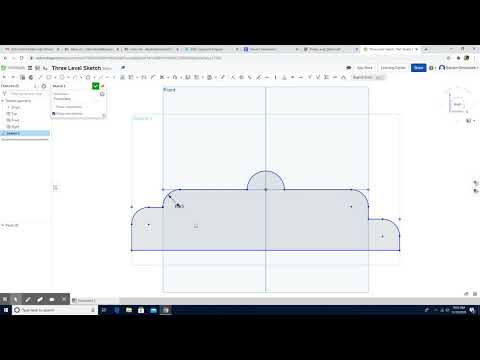Redo the action in toolbar
The width and height of the screenshot is (480, 360).
[x=13, y=77]
